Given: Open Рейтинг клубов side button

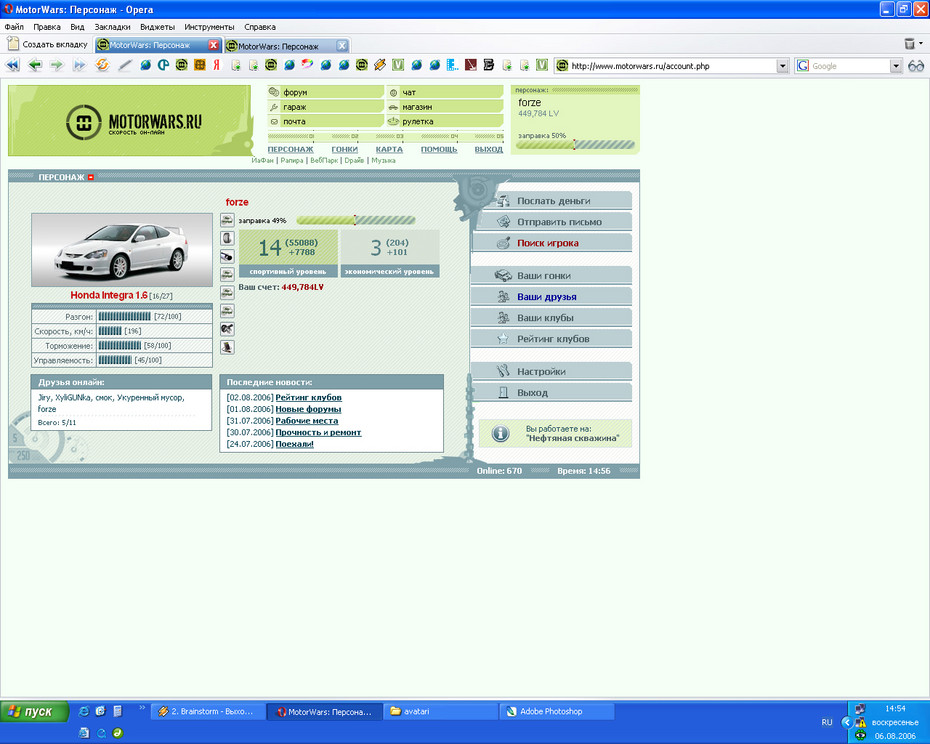Looking at the screenshot, I should click(x=552, y=339).
